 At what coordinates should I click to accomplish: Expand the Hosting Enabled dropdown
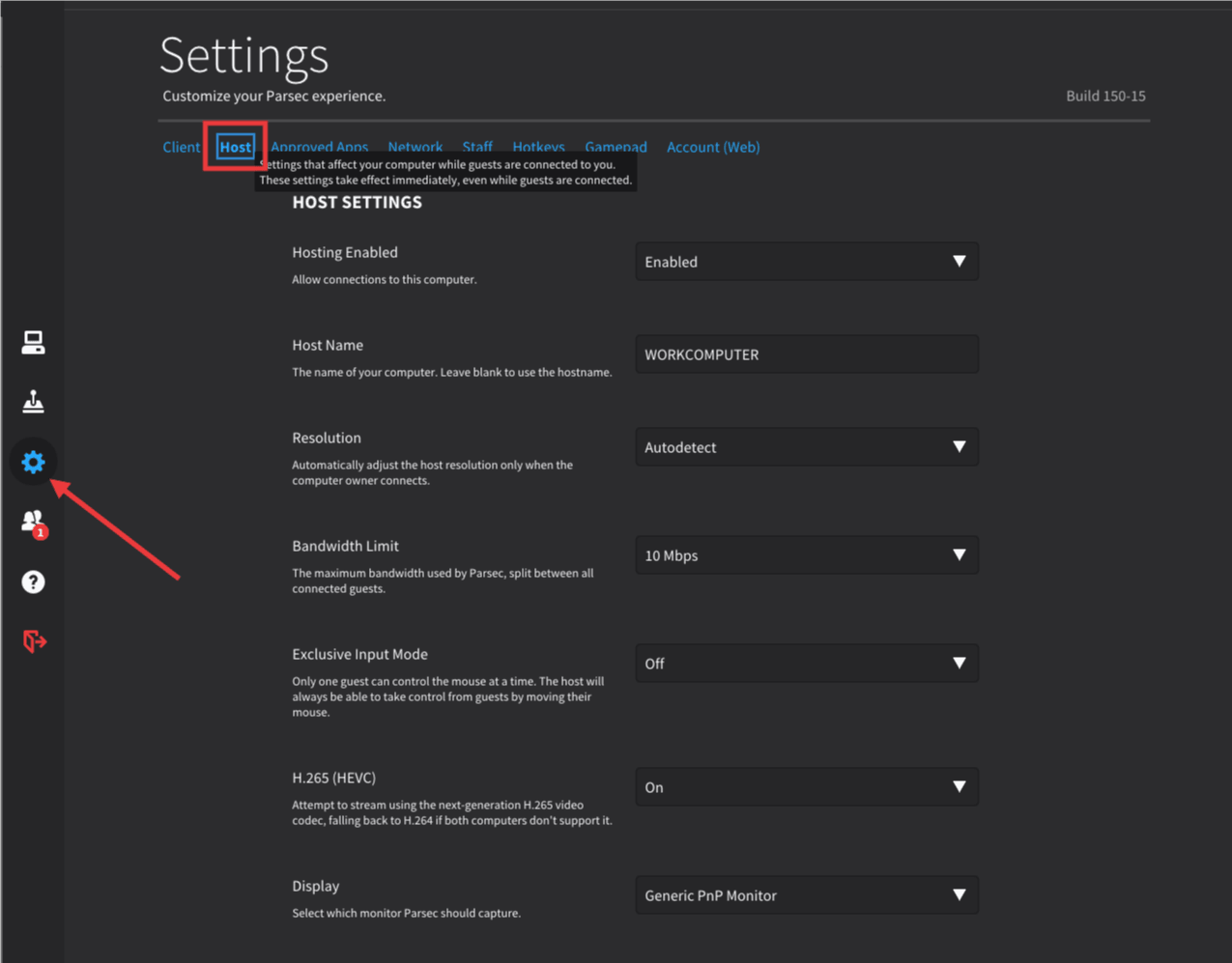click(806, 262)
